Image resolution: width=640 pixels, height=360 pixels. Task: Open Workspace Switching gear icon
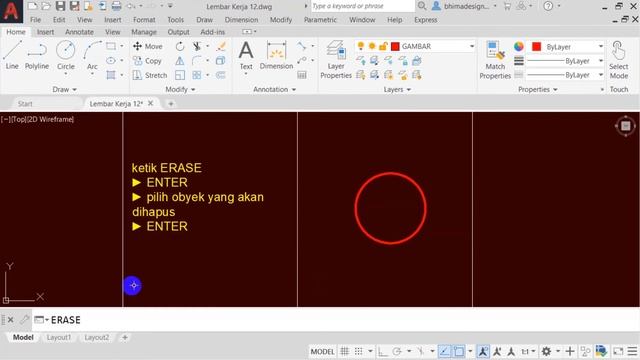pyautogui.click(x=546, y=351)
